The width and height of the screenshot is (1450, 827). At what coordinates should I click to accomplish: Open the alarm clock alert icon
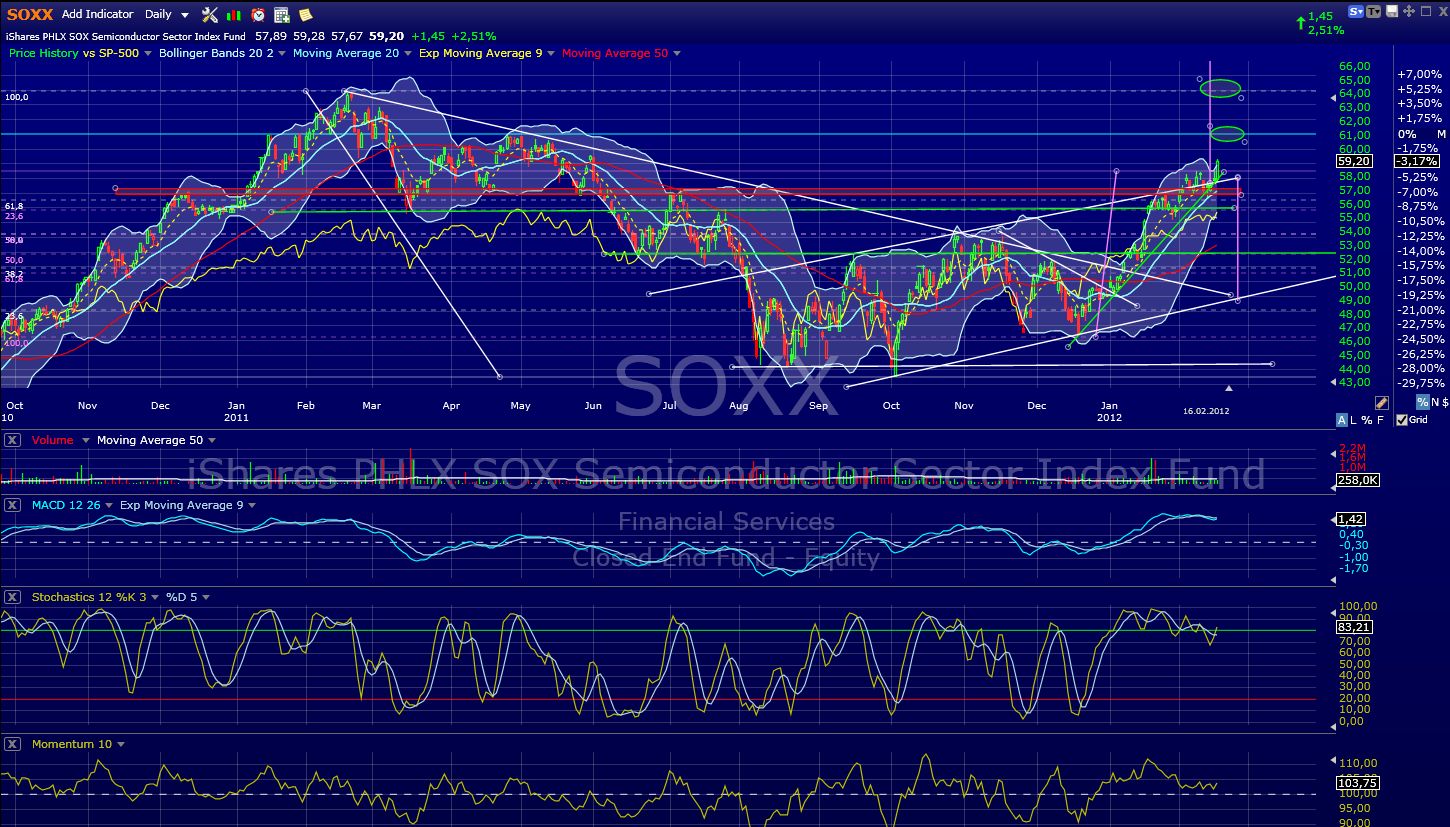[258, 15]
